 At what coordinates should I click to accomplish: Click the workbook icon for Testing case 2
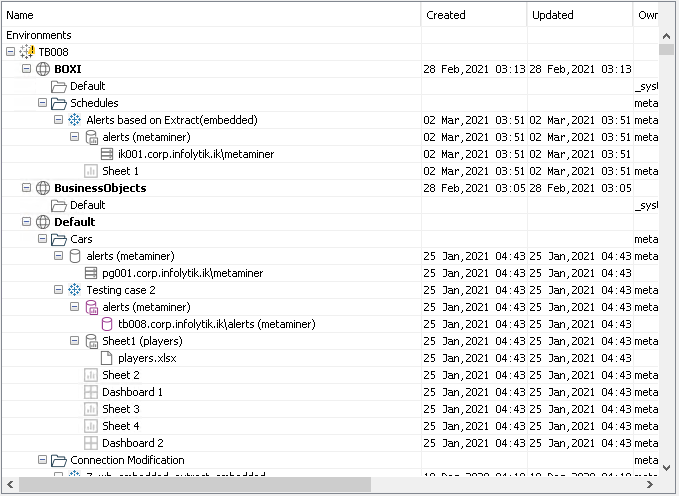tap(74, 290)
